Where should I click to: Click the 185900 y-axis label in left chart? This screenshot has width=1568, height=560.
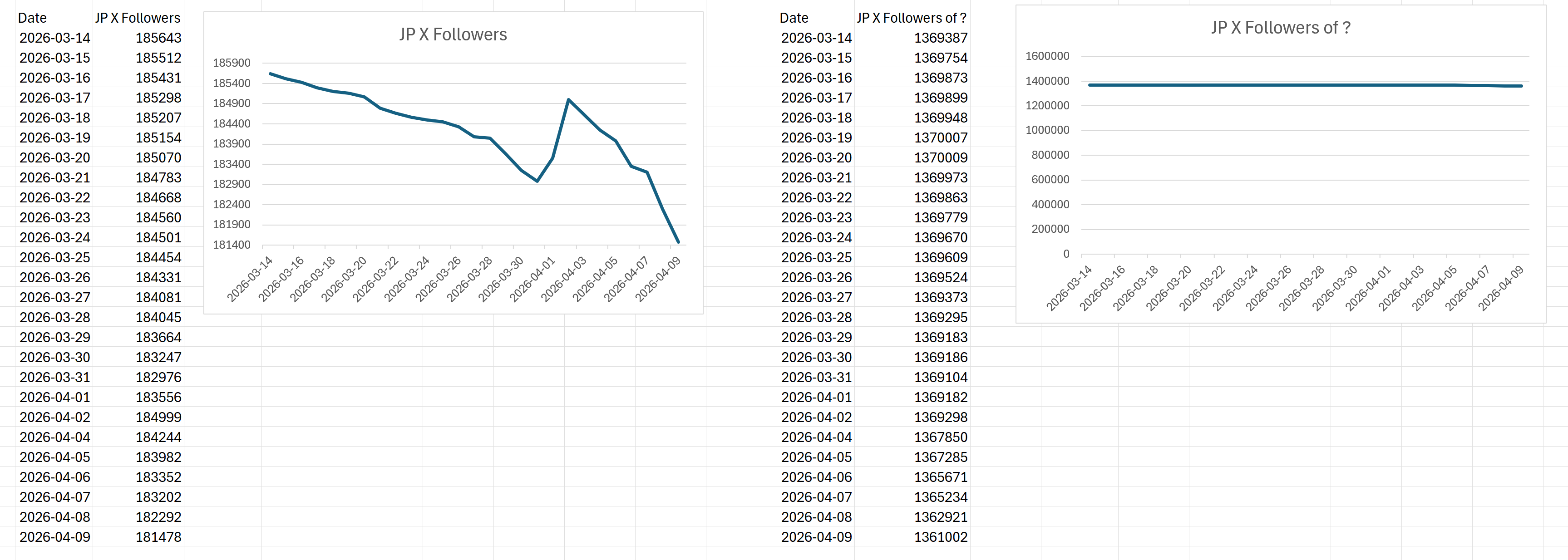(x=232, y=63)
